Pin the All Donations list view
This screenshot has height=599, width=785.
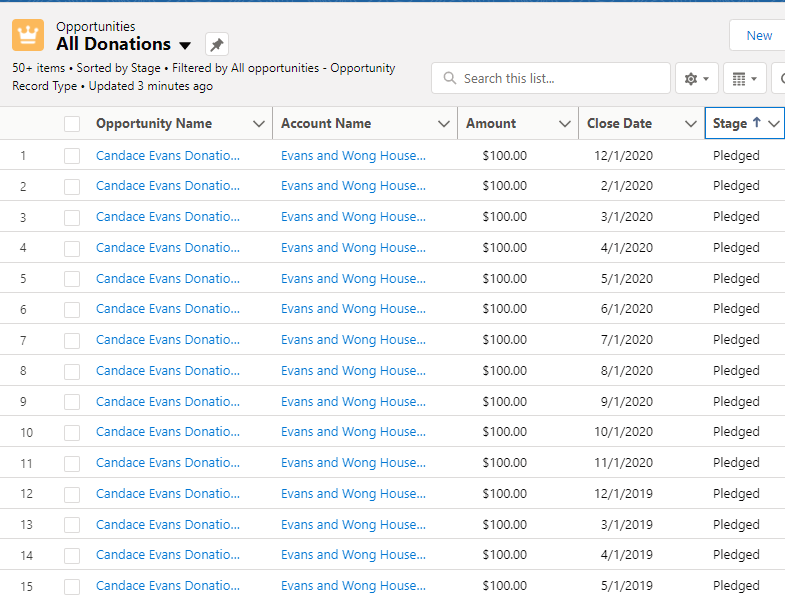(x=217, y=45)
